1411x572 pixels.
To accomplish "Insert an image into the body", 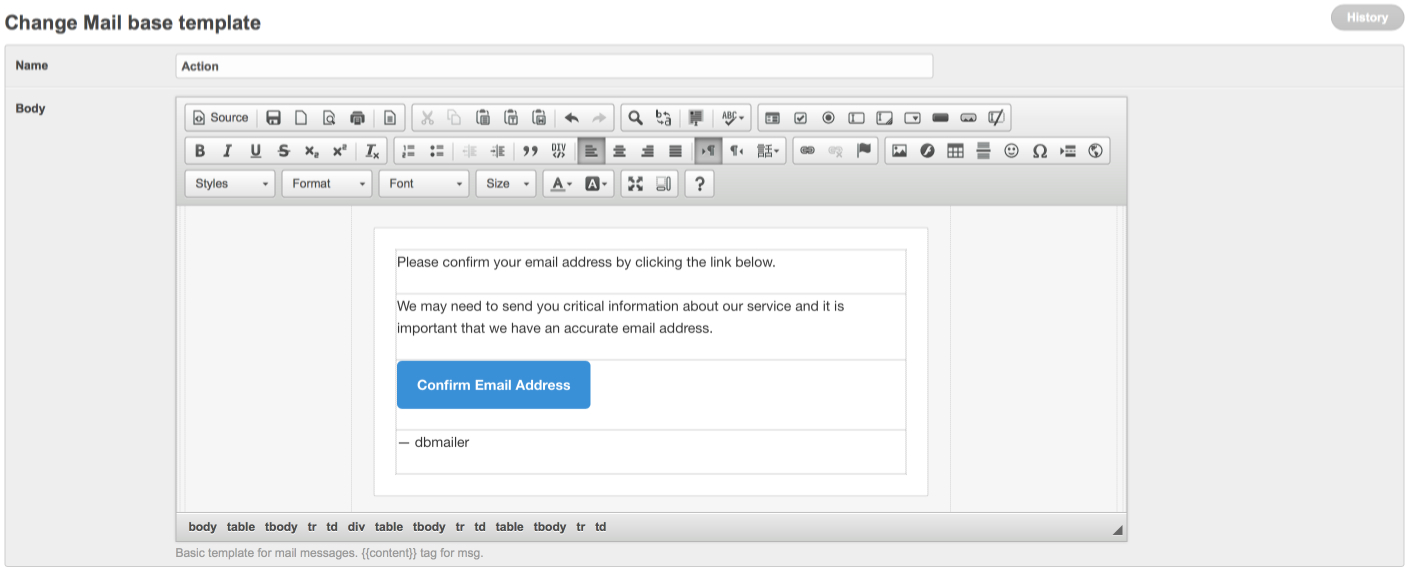I will tap(899, 151).
